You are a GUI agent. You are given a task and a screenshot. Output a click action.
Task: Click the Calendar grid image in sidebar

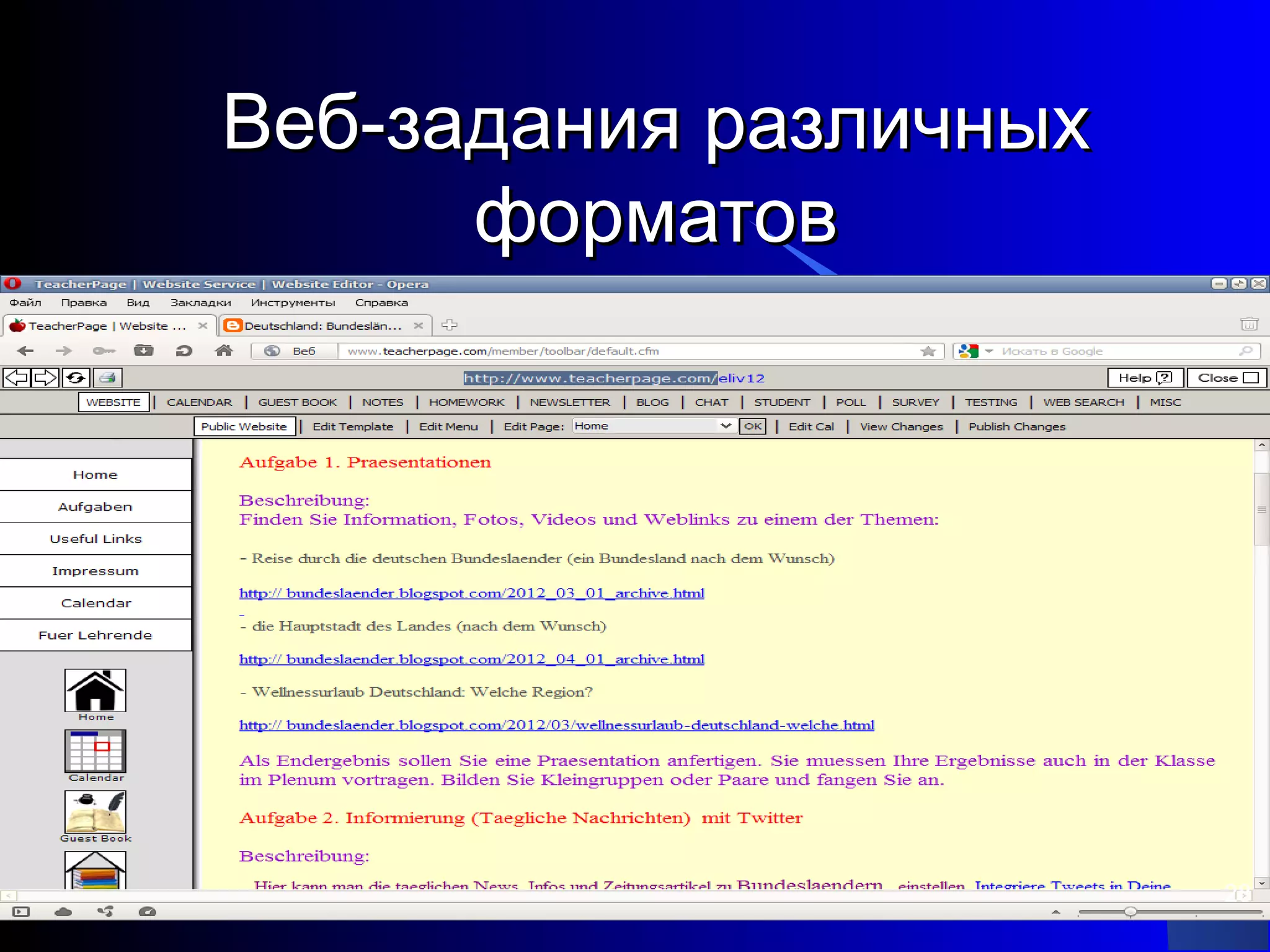pos(95,751)
